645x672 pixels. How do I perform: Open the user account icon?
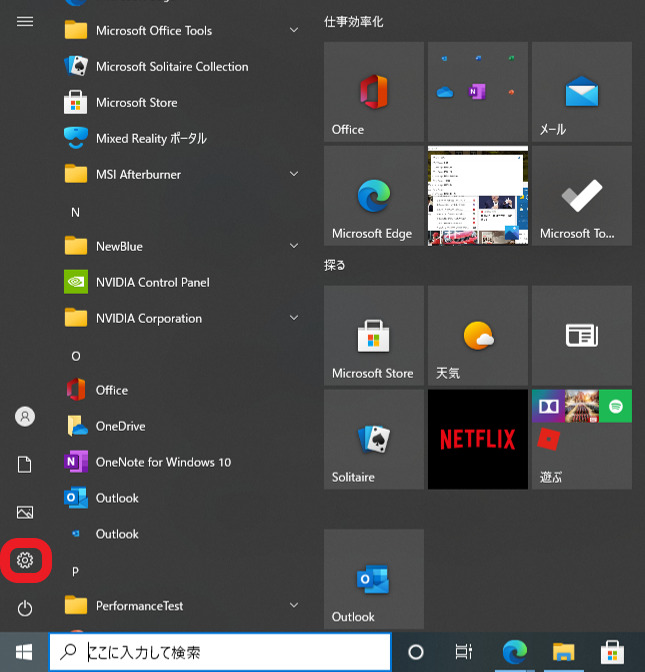(25, 416)
